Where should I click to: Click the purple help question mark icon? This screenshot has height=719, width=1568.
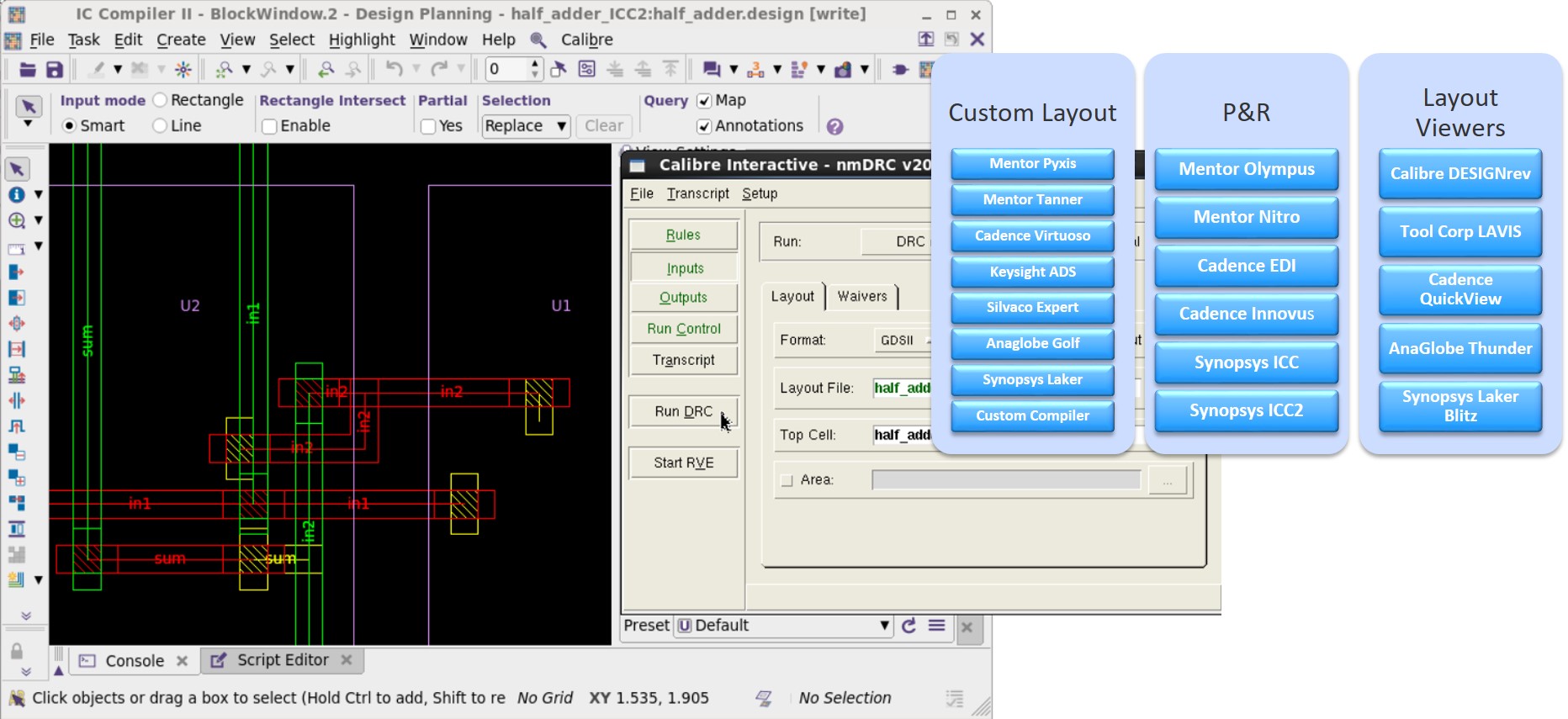point(834,126)
